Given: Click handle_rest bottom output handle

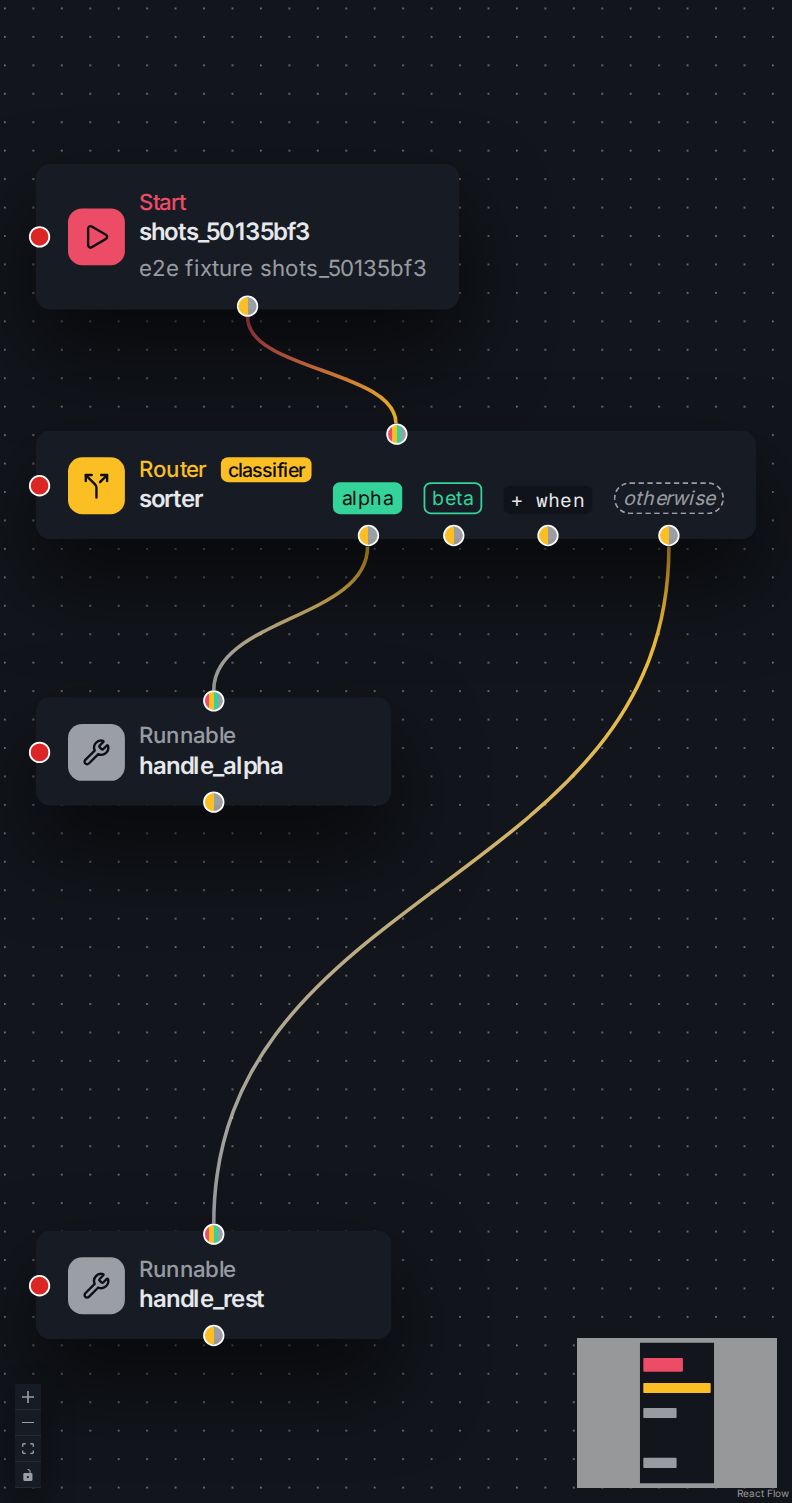Looking at the screenshot, I should [214, 1335].
